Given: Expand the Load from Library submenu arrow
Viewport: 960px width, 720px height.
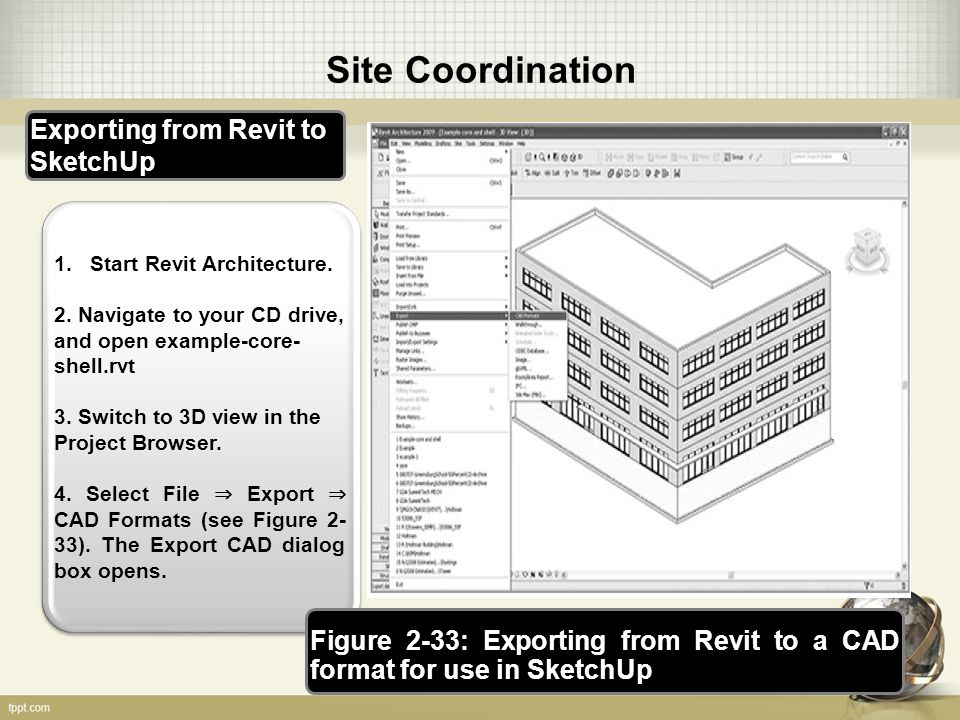Looking at the screenshot, I should (x=506, y=258).
